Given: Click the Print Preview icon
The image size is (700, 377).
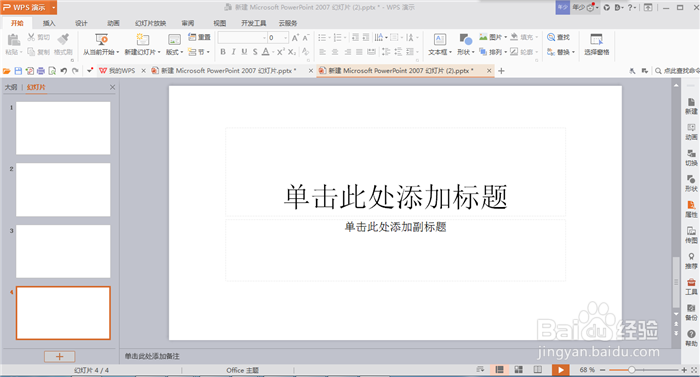Looking at the screenshot, I should (x=52, y=71).
